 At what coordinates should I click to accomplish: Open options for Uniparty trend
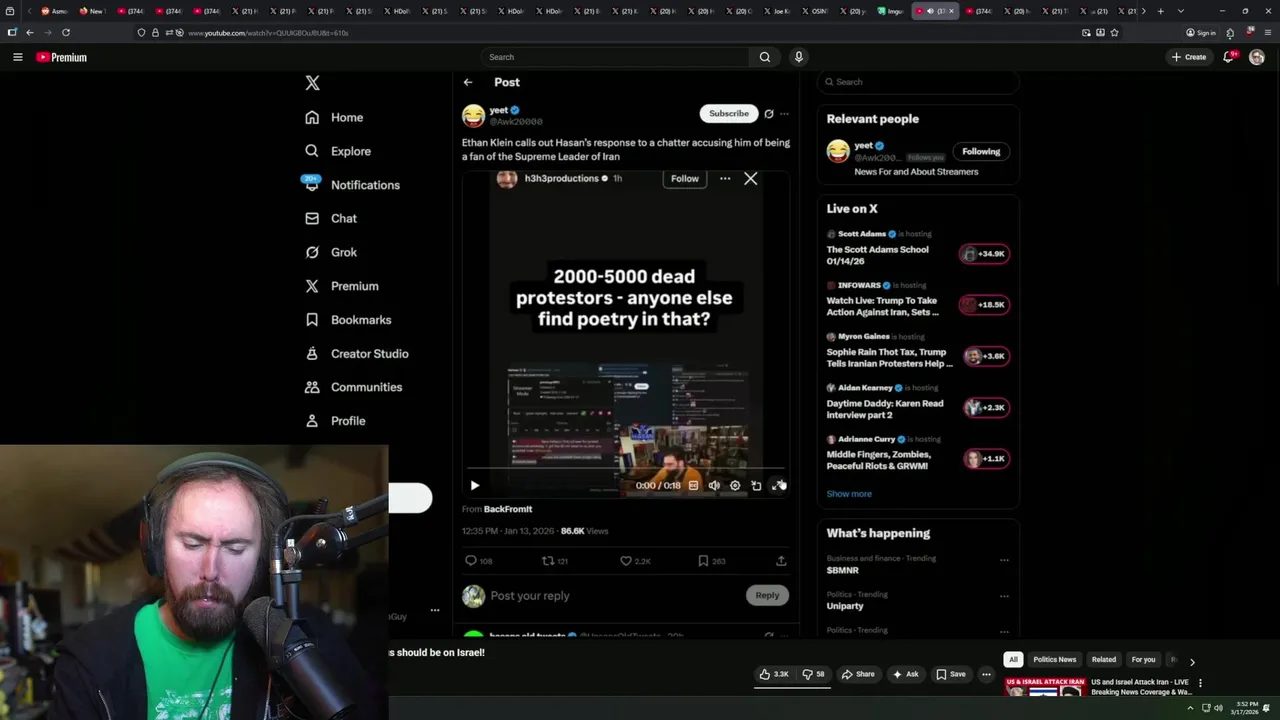click(x=1004, y=595)
